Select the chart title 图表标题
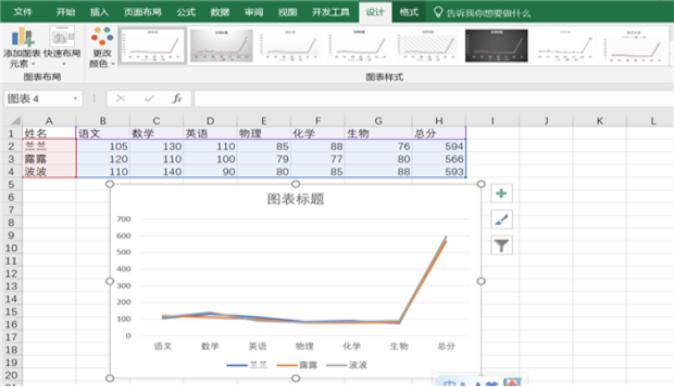Viewport: 674px width, 387px height. click(295, 199)
